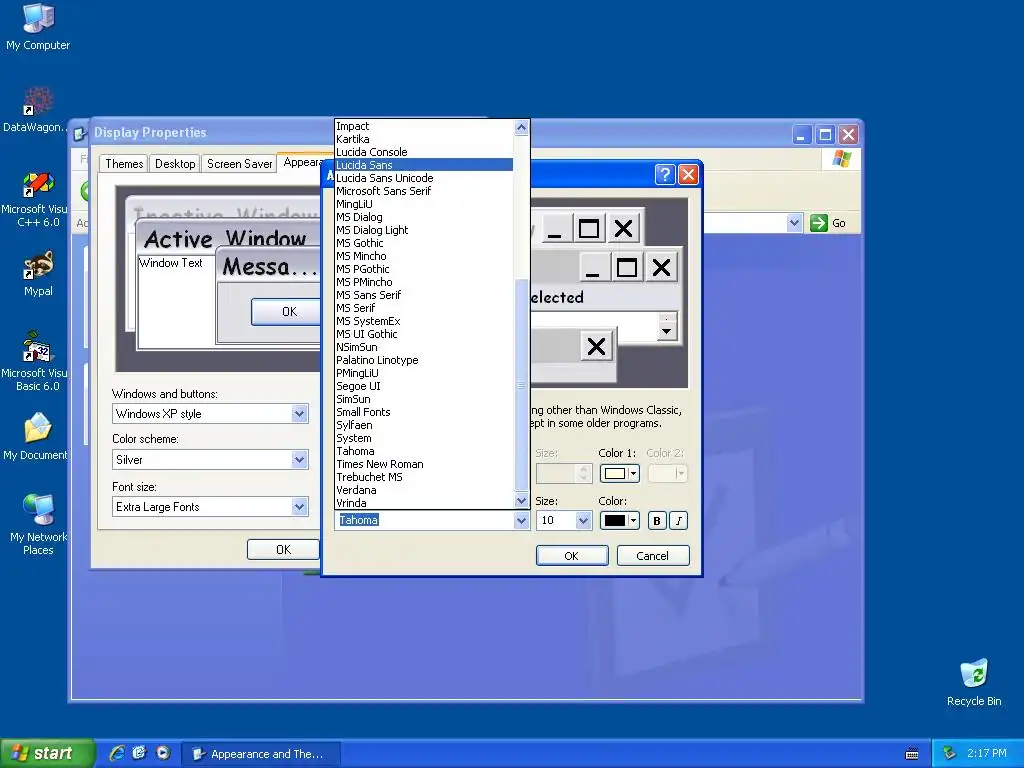Click the second Quick Launch icon
1024x768 pixels.
(140, 753)
